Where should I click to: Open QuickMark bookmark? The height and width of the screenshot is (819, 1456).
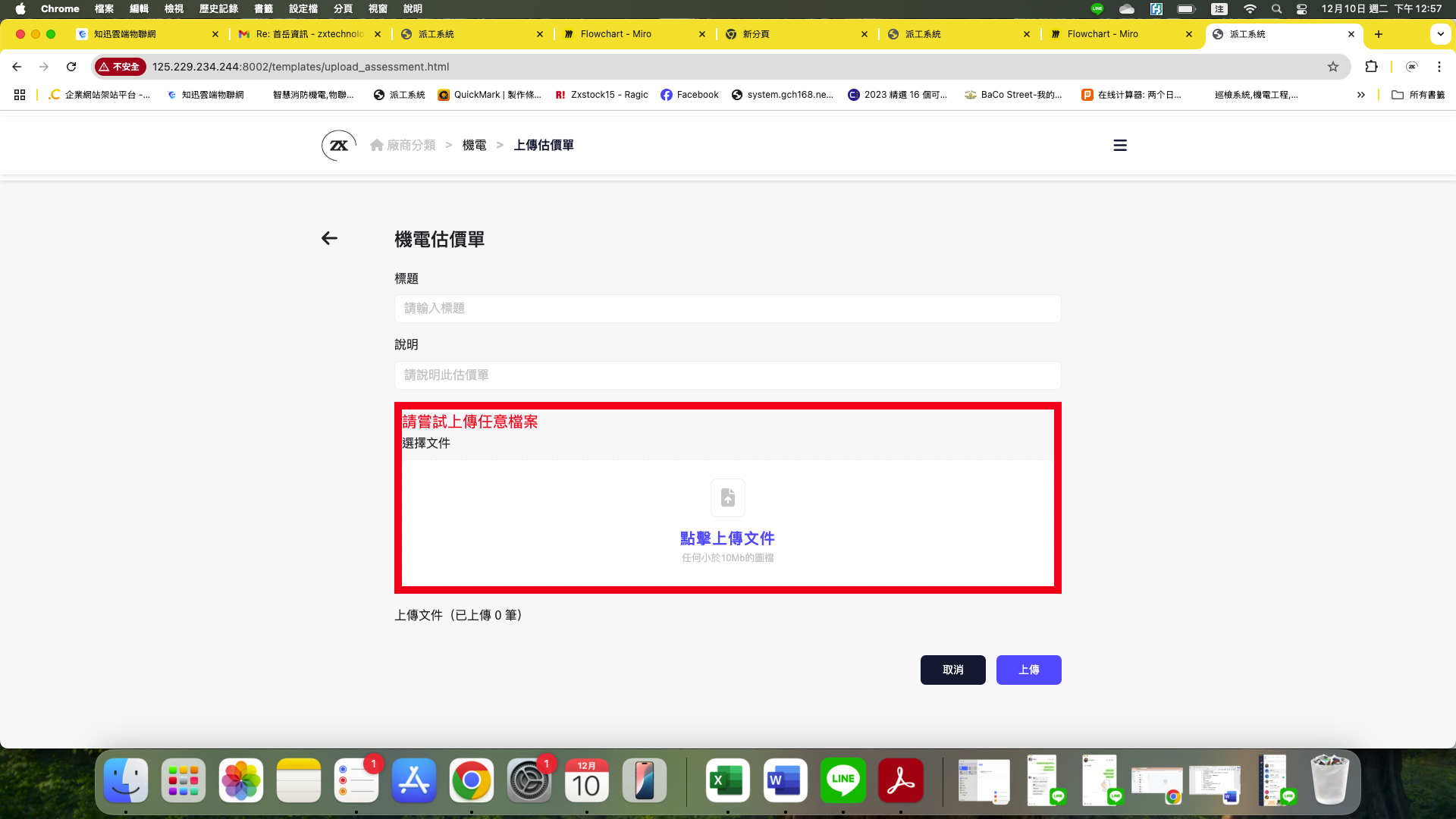click(490, 95)
